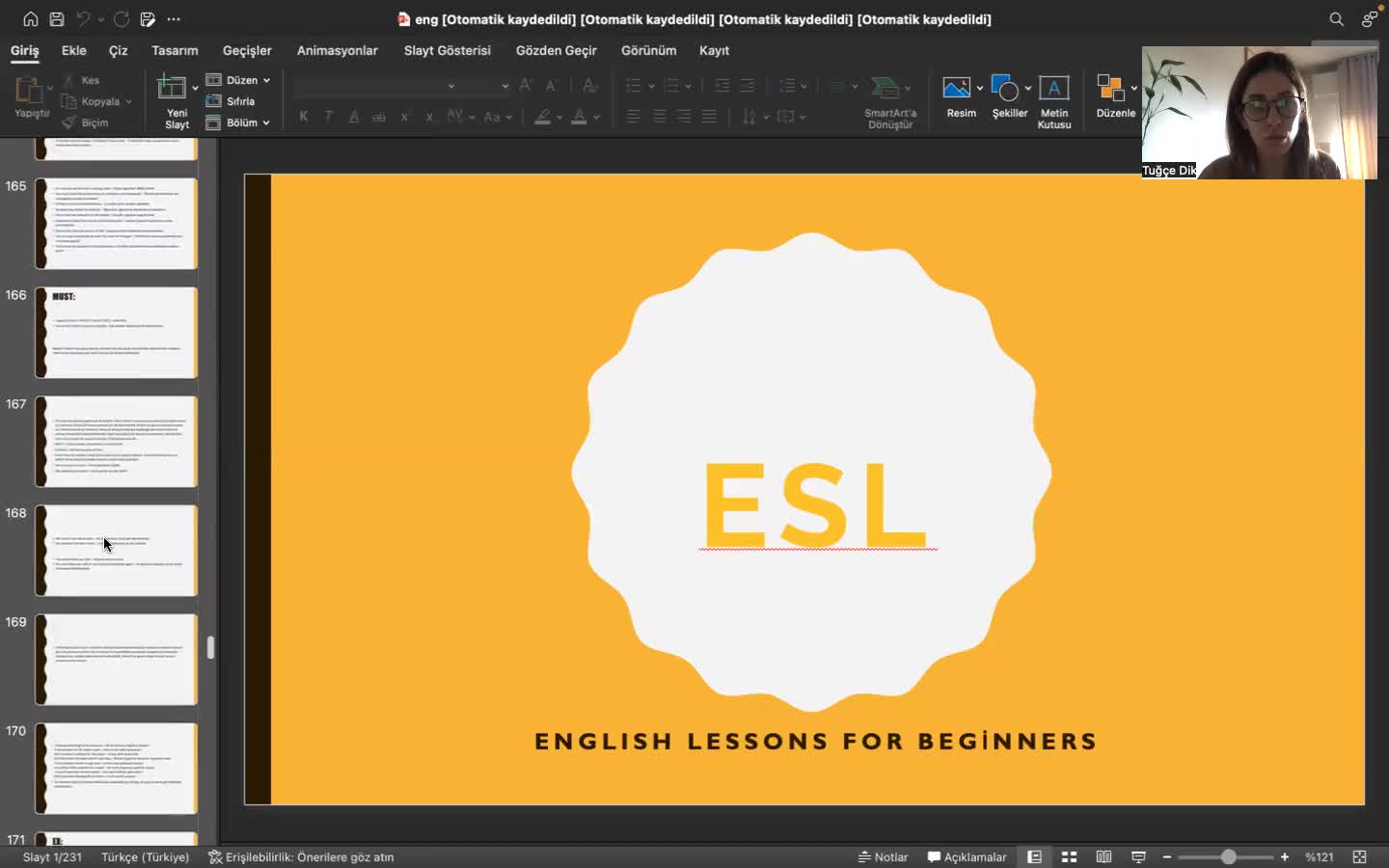
Task: Undo the last action
Action: point(84,19)
